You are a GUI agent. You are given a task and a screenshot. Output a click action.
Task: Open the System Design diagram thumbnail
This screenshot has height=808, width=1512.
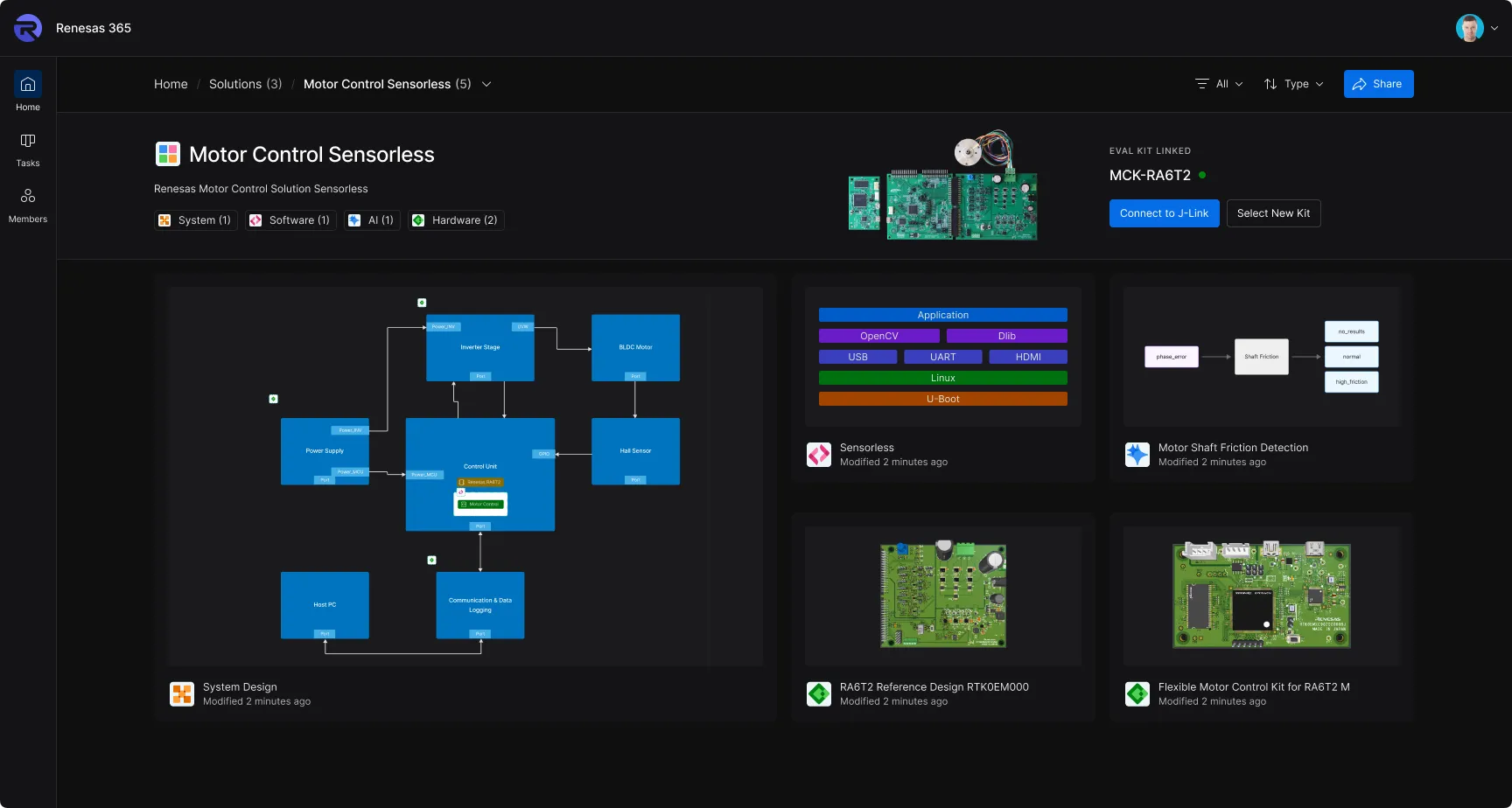(465, 477)
